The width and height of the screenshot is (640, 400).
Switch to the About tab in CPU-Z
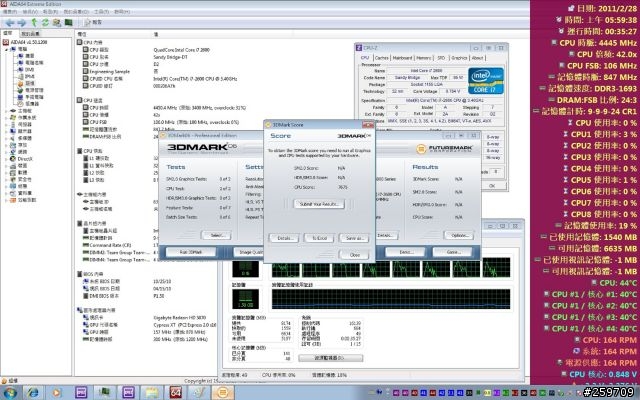(478, 58)
